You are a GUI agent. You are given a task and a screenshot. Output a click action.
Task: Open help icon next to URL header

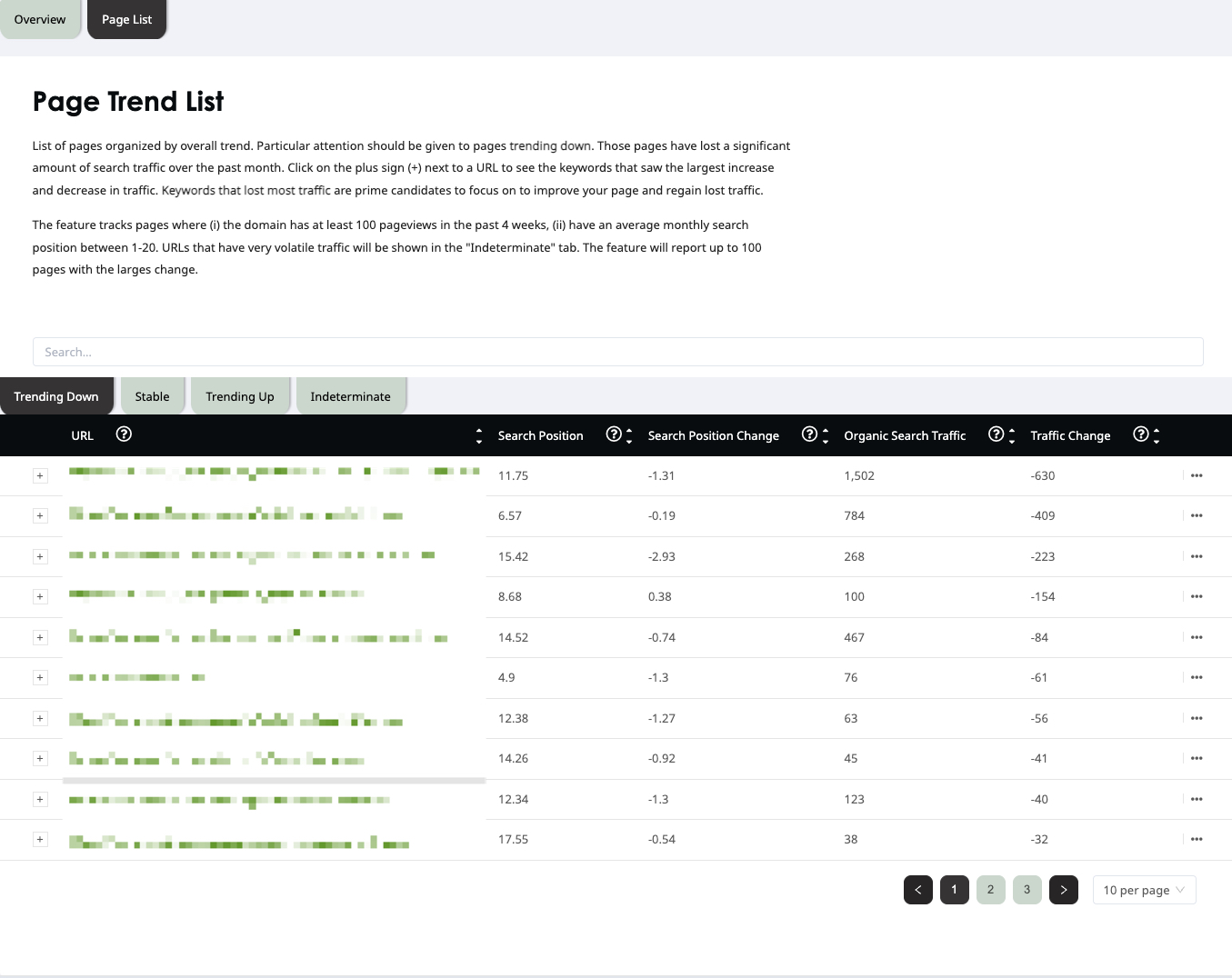pos(125,434)
